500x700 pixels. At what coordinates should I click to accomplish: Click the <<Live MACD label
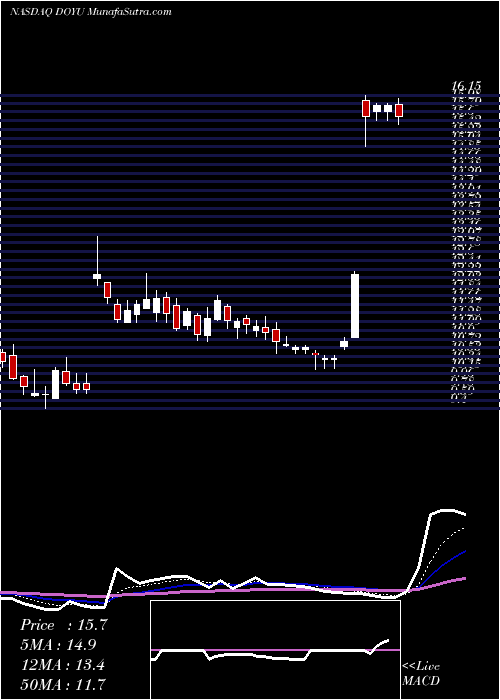click(421, 673)
